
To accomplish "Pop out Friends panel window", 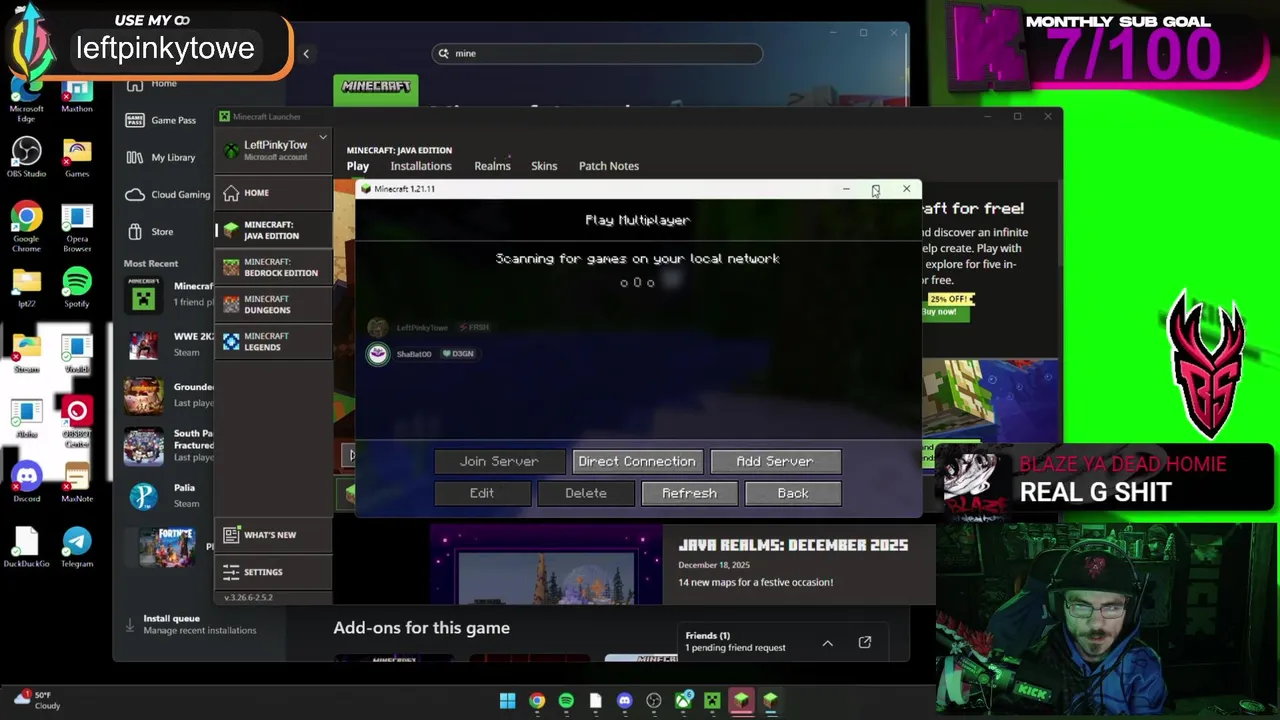I will click(865, 642).
